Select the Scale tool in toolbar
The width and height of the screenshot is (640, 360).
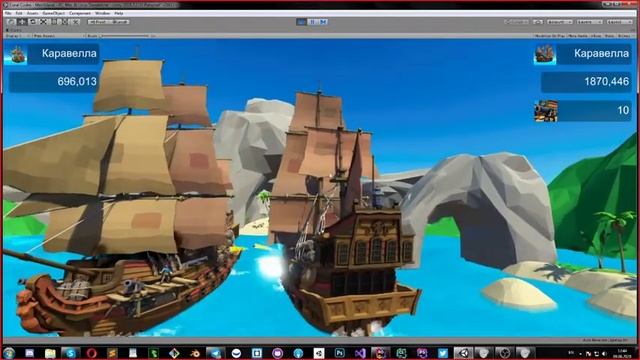tap(44, 22)
